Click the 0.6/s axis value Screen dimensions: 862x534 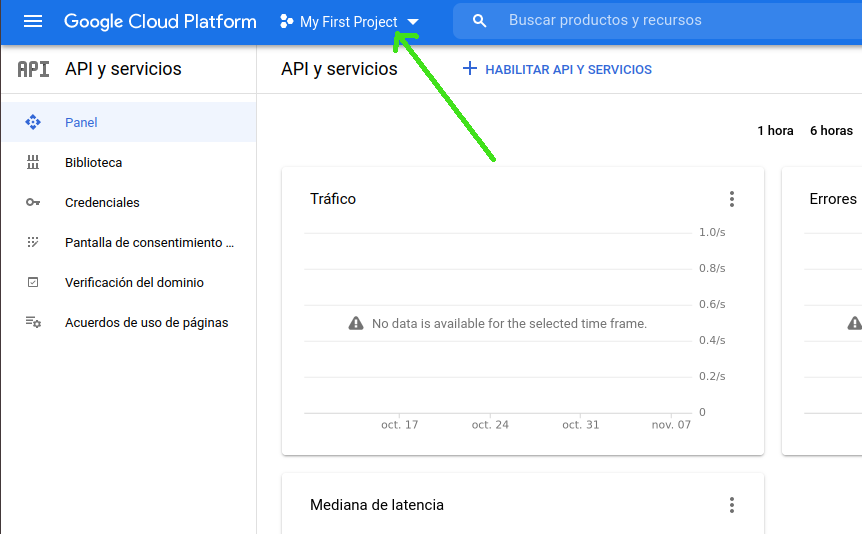(712, 304)
